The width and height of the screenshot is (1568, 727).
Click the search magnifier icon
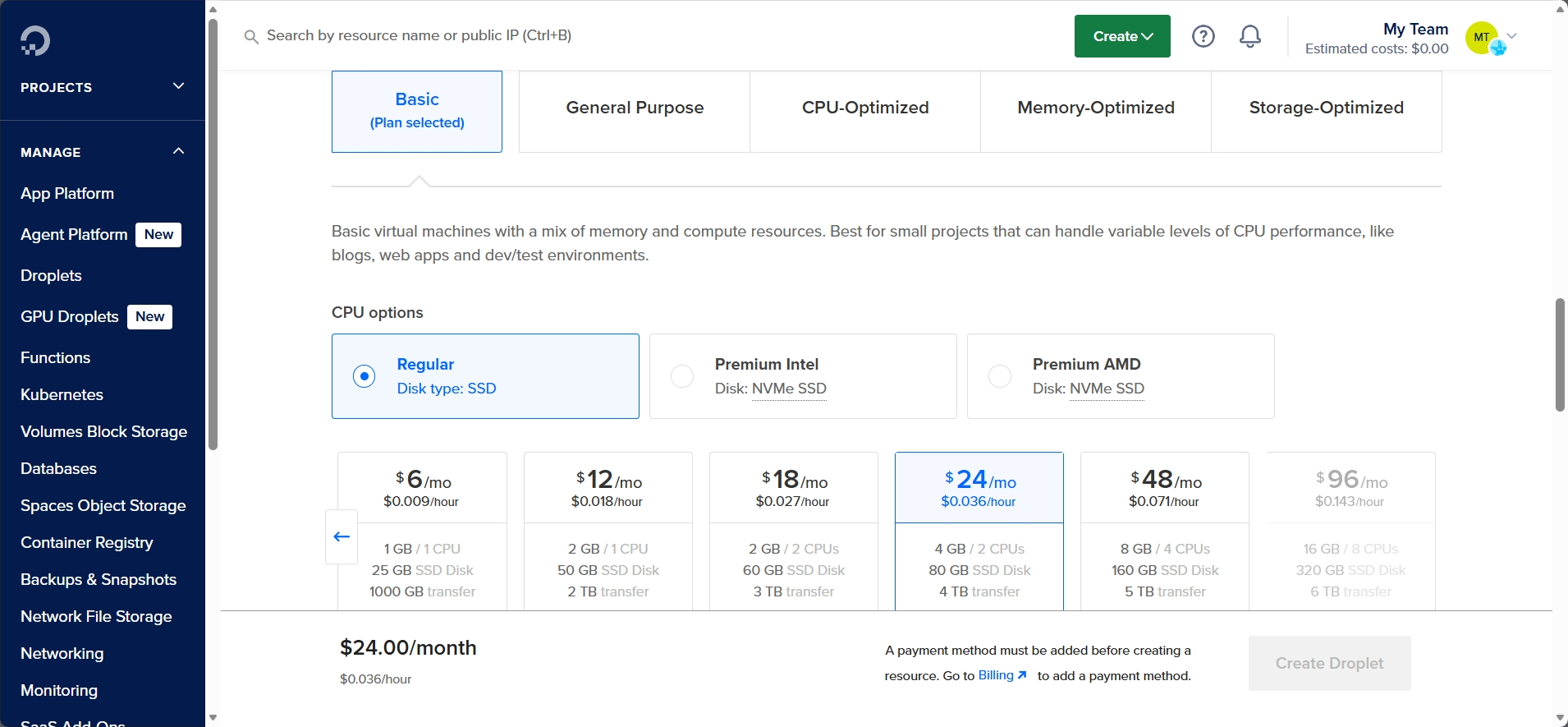[x=251, y=36]
